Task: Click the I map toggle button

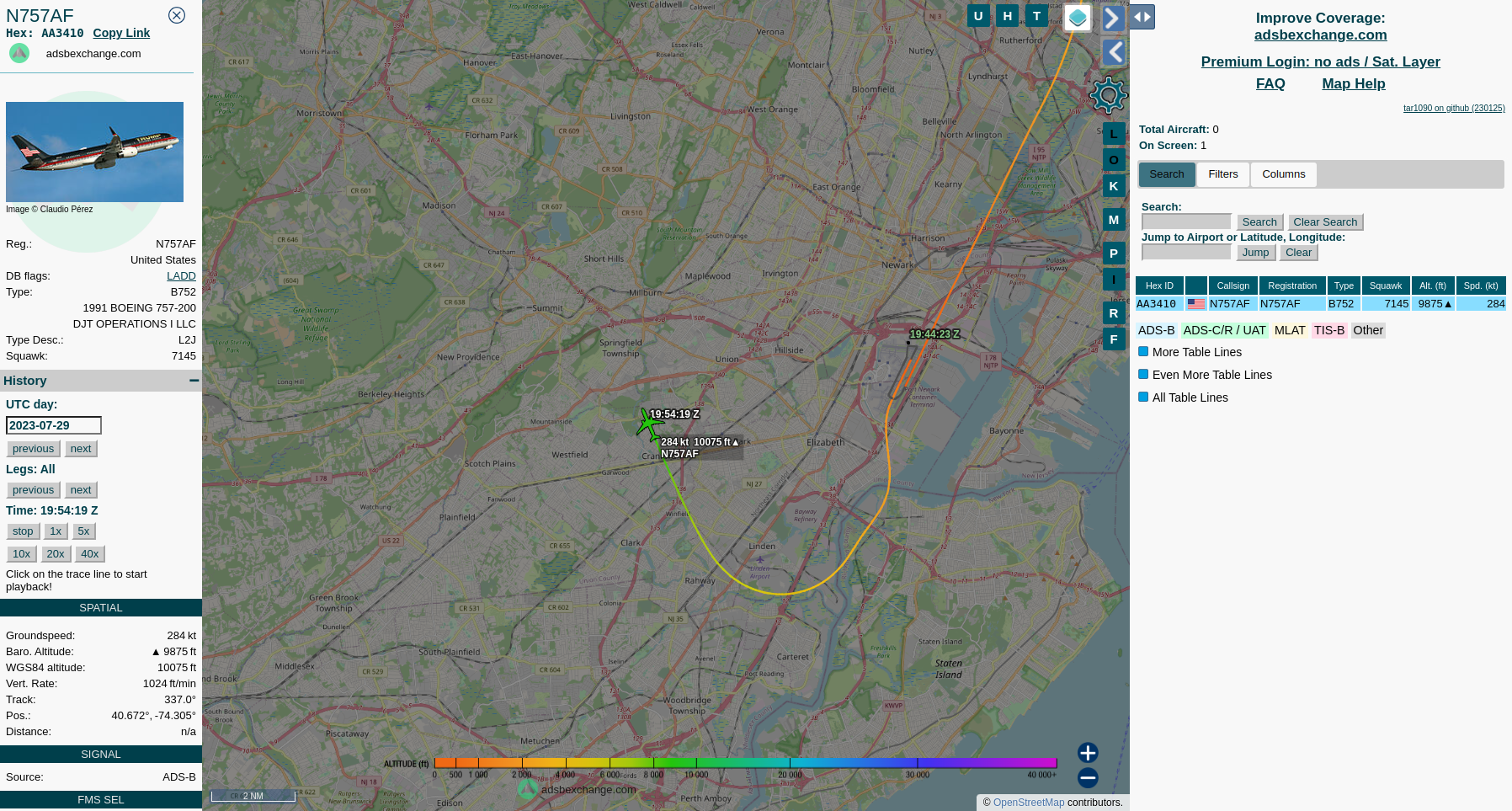Action: (x=1114, y=280)
